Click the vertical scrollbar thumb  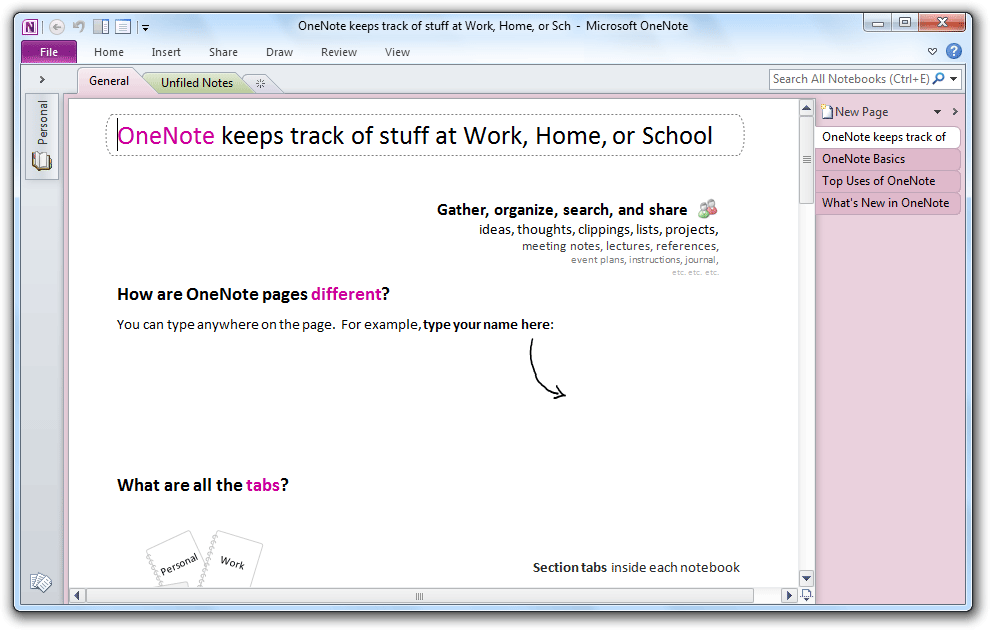[x=806, y=160]
